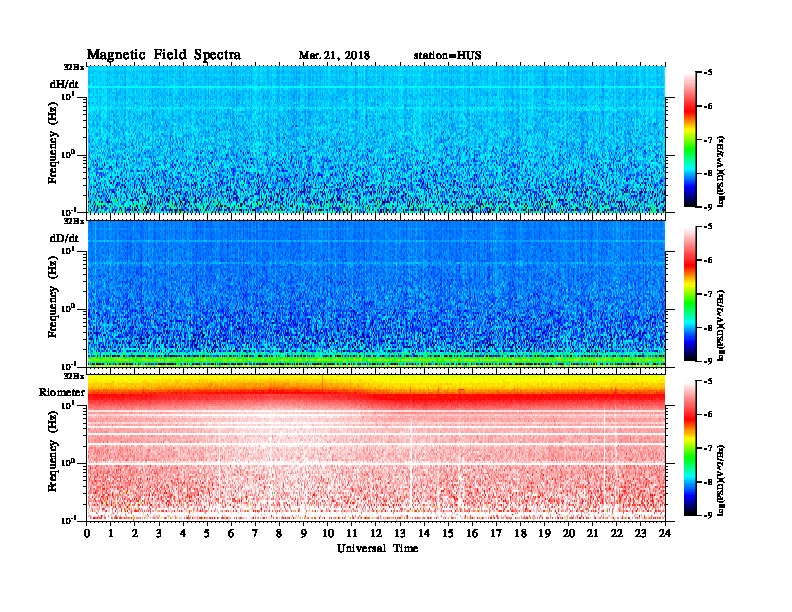Viewport: 792px width, 612px height.
Task: Click the Riometer spectrogram plot area
Action: [x=376, y=447]
